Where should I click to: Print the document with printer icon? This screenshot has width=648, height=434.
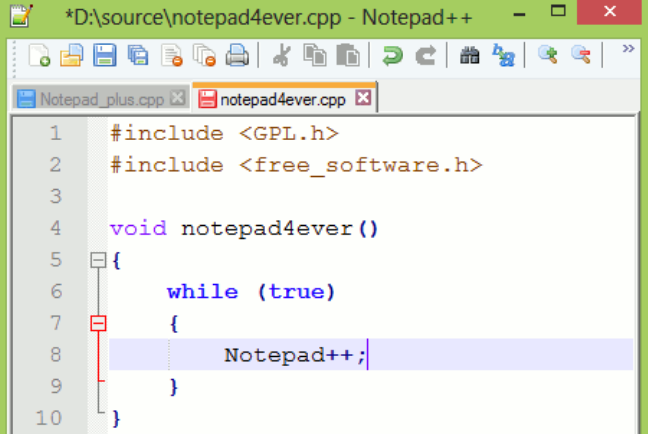[237, 55]
